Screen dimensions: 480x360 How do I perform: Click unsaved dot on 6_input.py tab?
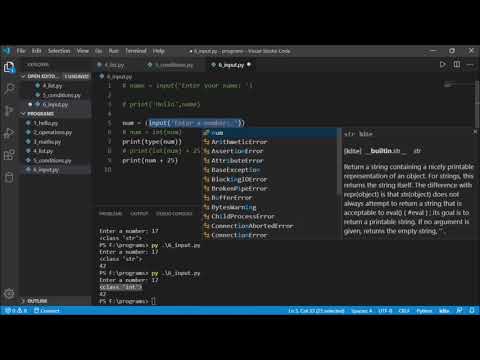(249, 65)
